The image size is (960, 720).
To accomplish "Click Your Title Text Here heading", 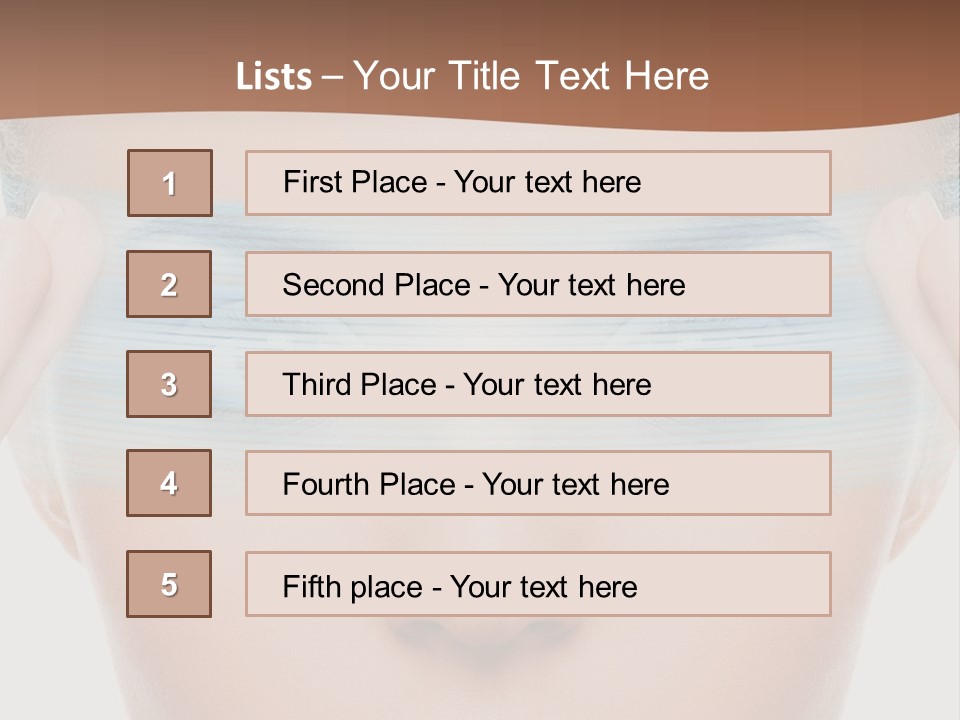I will point(531,76).
